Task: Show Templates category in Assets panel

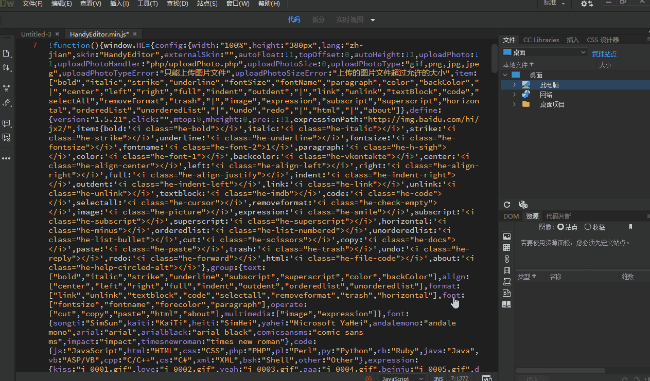Action: pyautogui.click(x=507, y=293)
